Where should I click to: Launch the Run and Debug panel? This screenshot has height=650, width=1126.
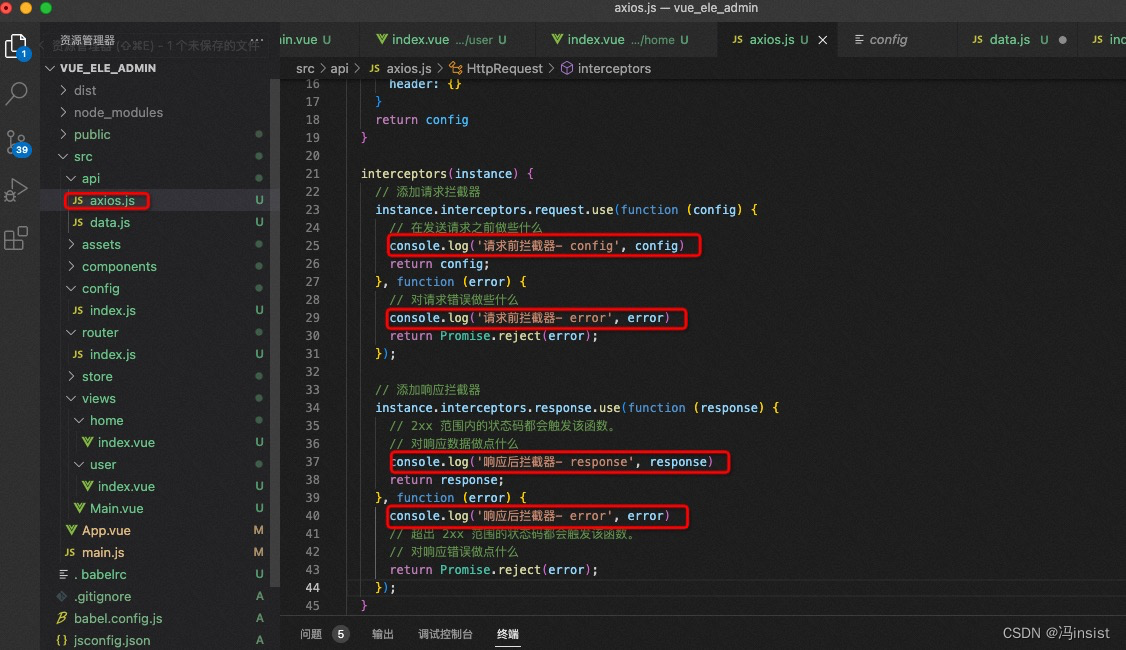pyautogui.click(x=18, y=190)
